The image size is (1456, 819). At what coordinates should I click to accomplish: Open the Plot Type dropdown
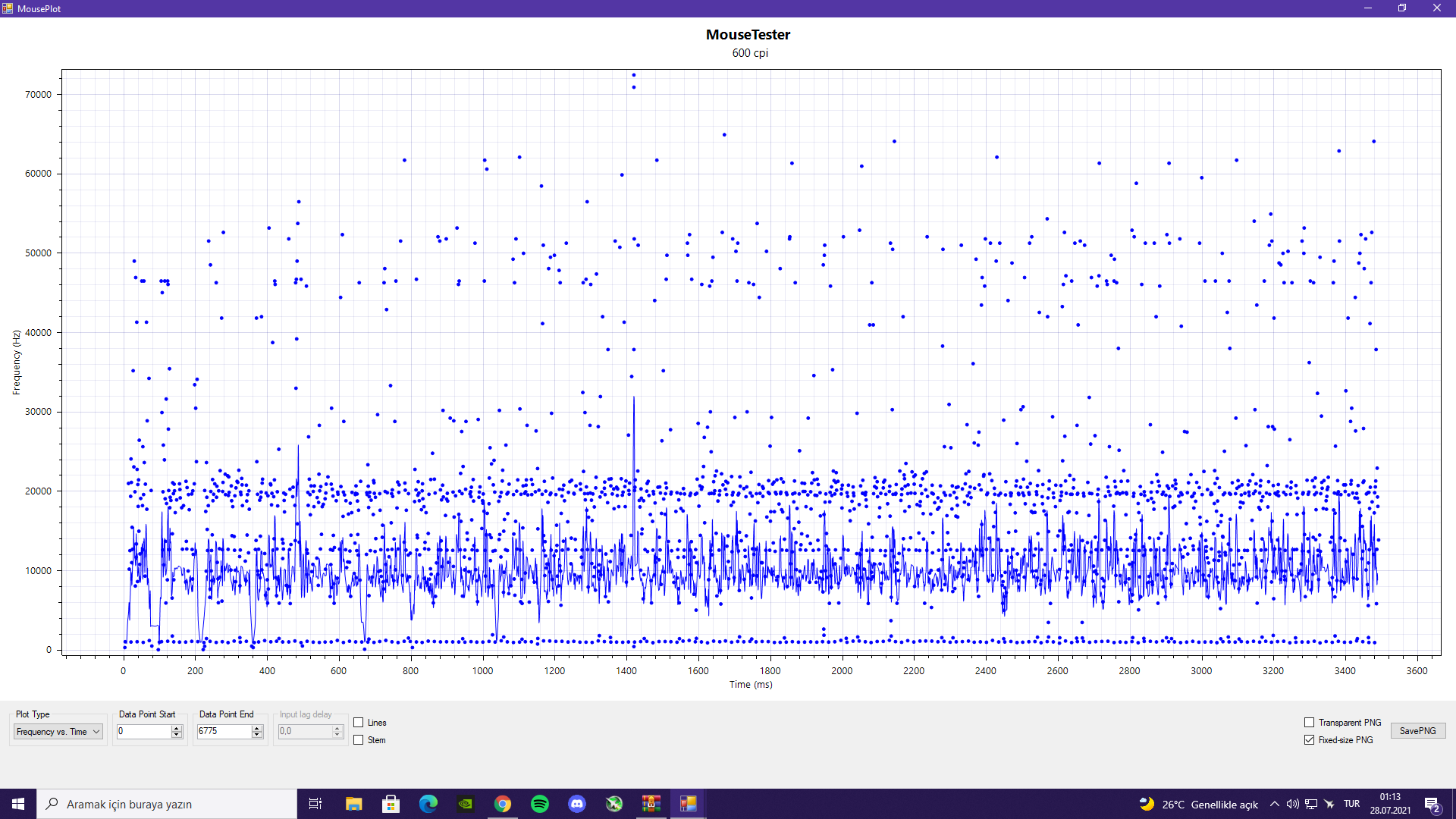58,732
